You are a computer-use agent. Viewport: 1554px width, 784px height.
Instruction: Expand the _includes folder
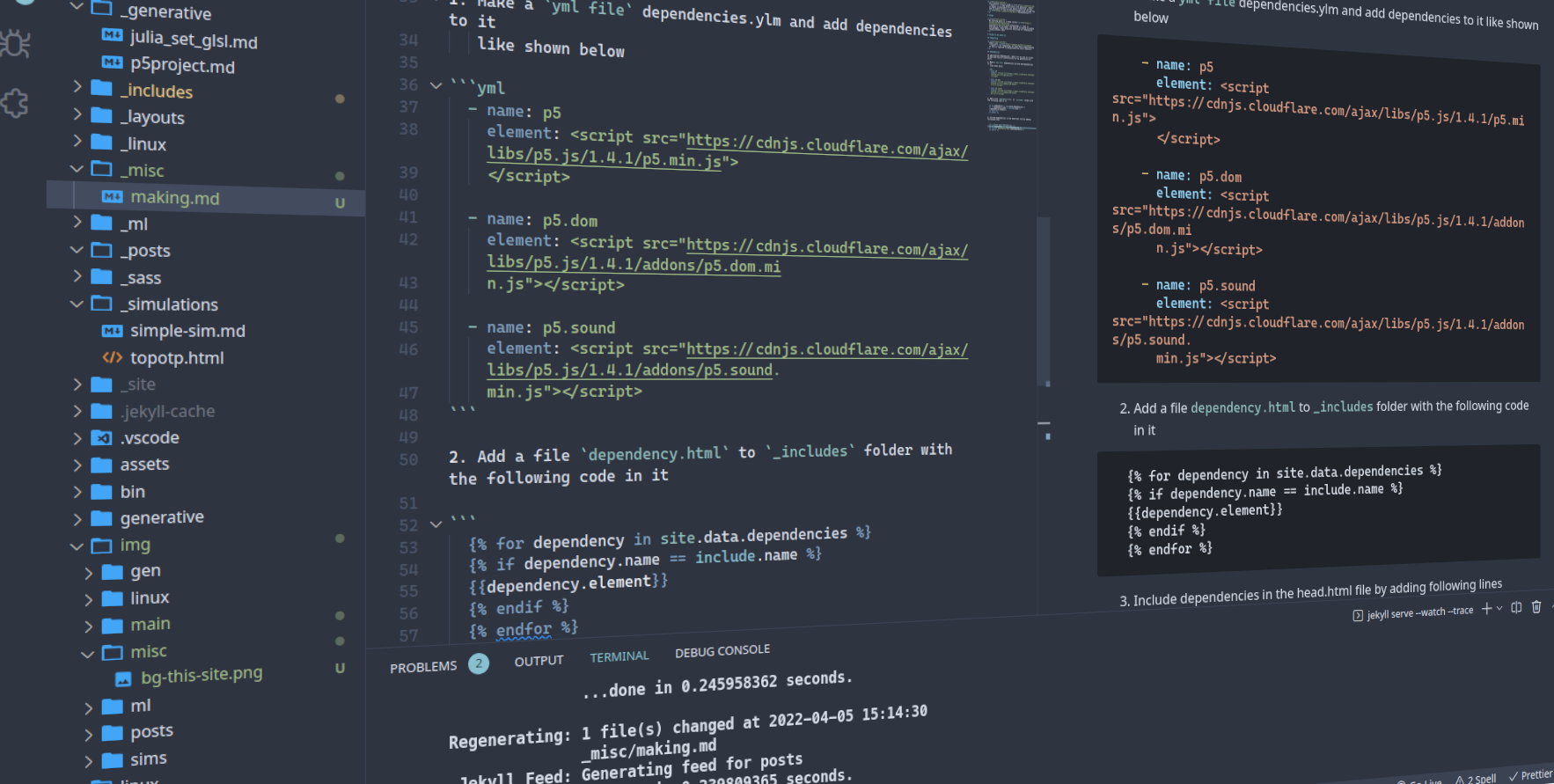pyautogui.click(x=77, y=87)
